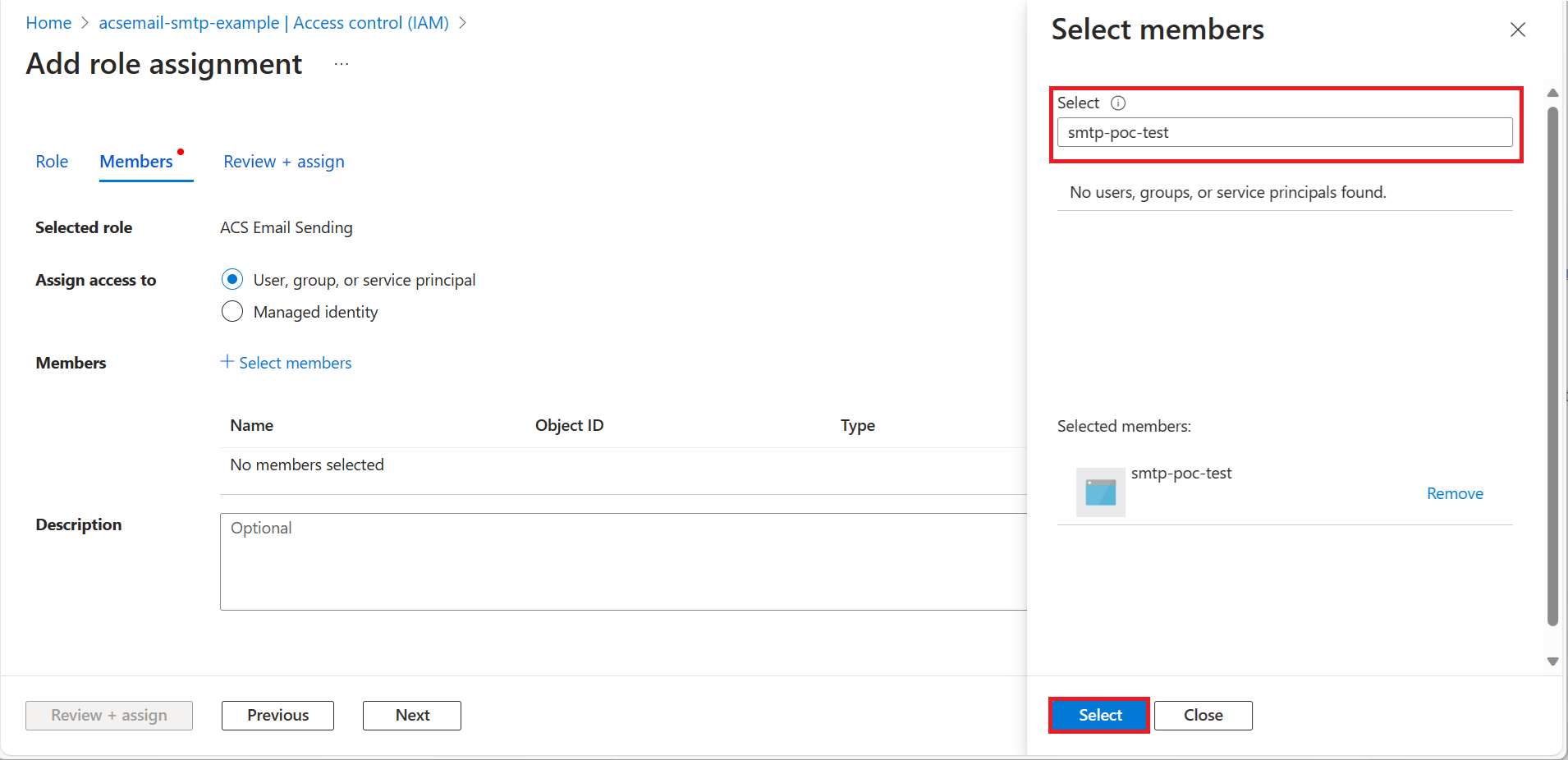Navigate to Home via breadcrumb

tap(48, 23)
